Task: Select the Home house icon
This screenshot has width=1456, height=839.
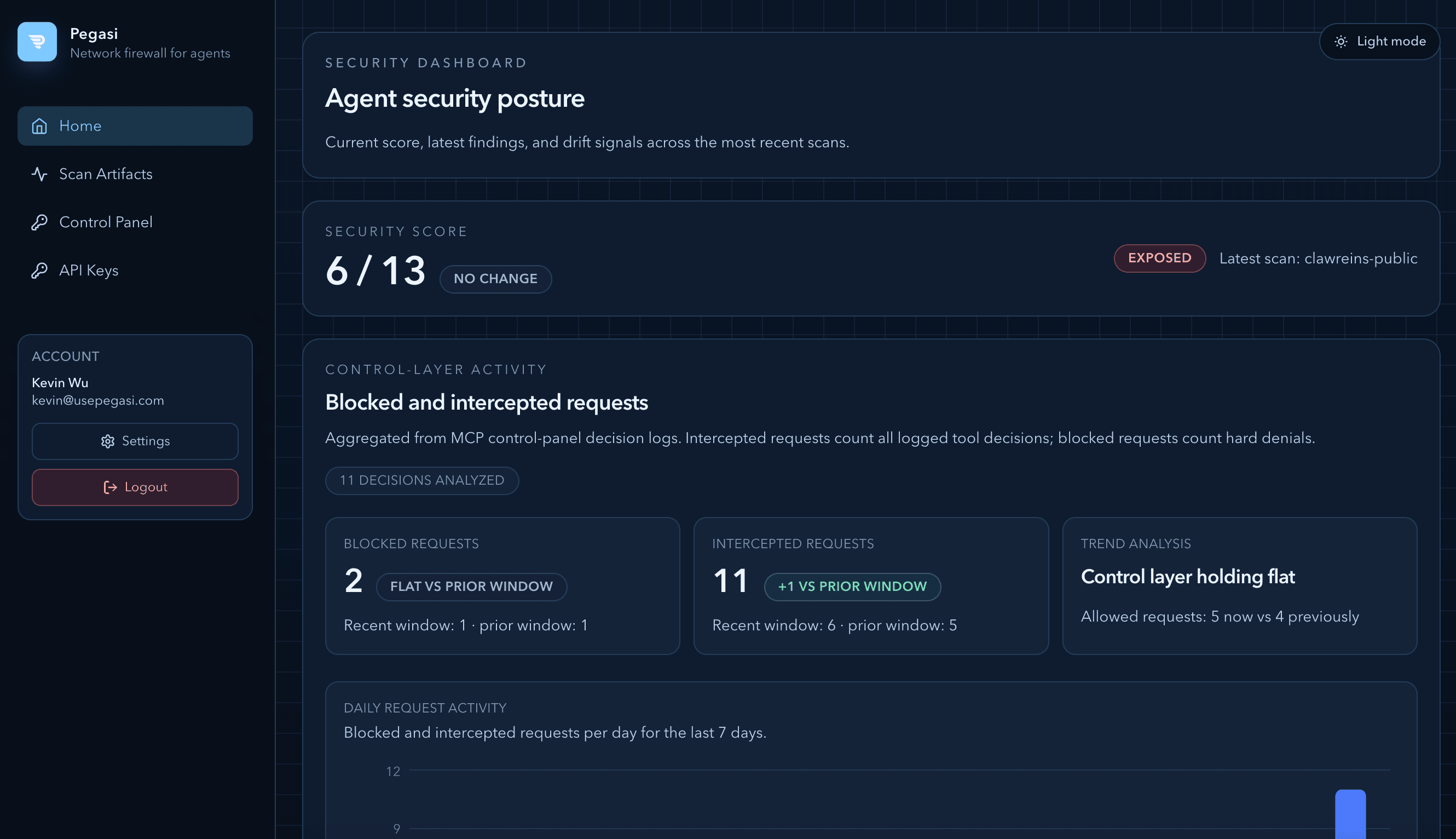Action: pos(39,125)
